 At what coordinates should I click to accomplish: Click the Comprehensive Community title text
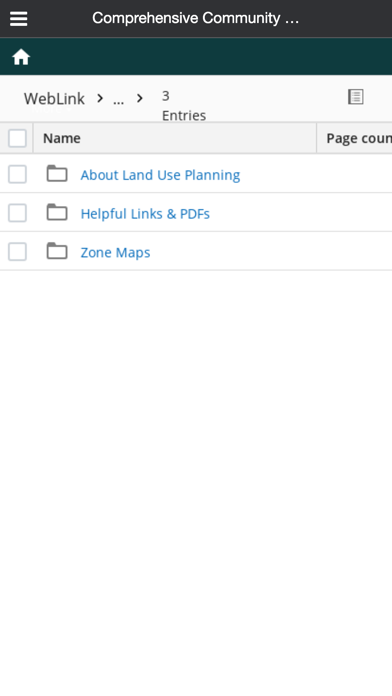195,18
